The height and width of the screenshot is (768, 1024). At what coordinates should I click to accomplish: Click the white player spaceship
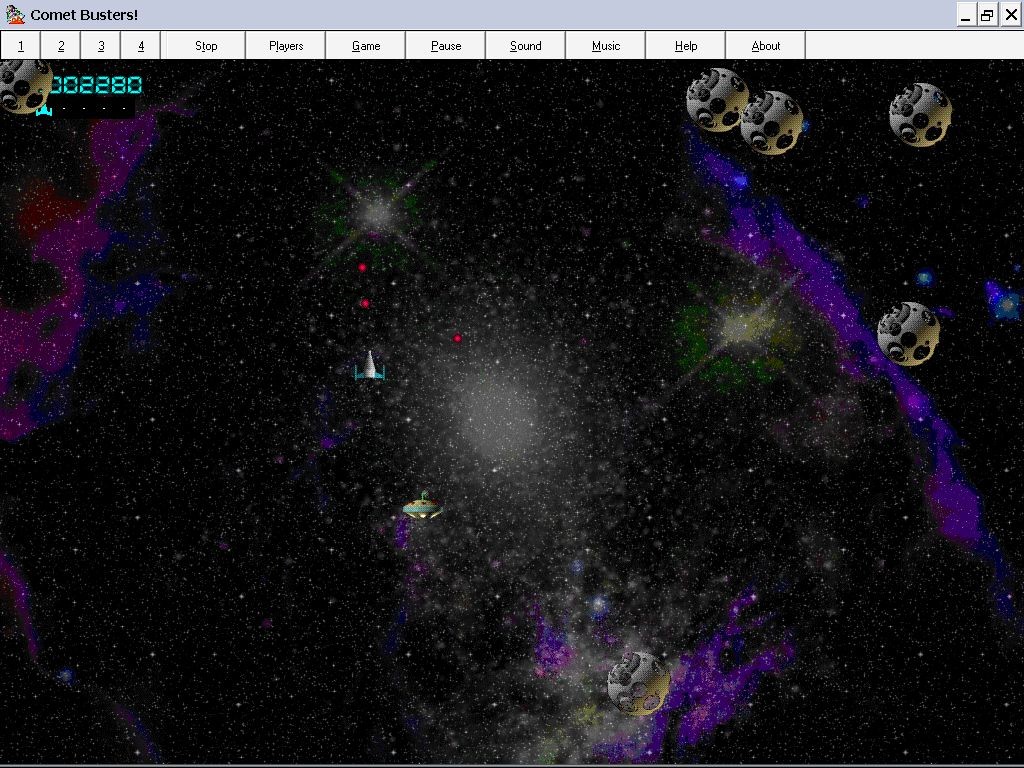pyautogui.click(x=370, y=366)
